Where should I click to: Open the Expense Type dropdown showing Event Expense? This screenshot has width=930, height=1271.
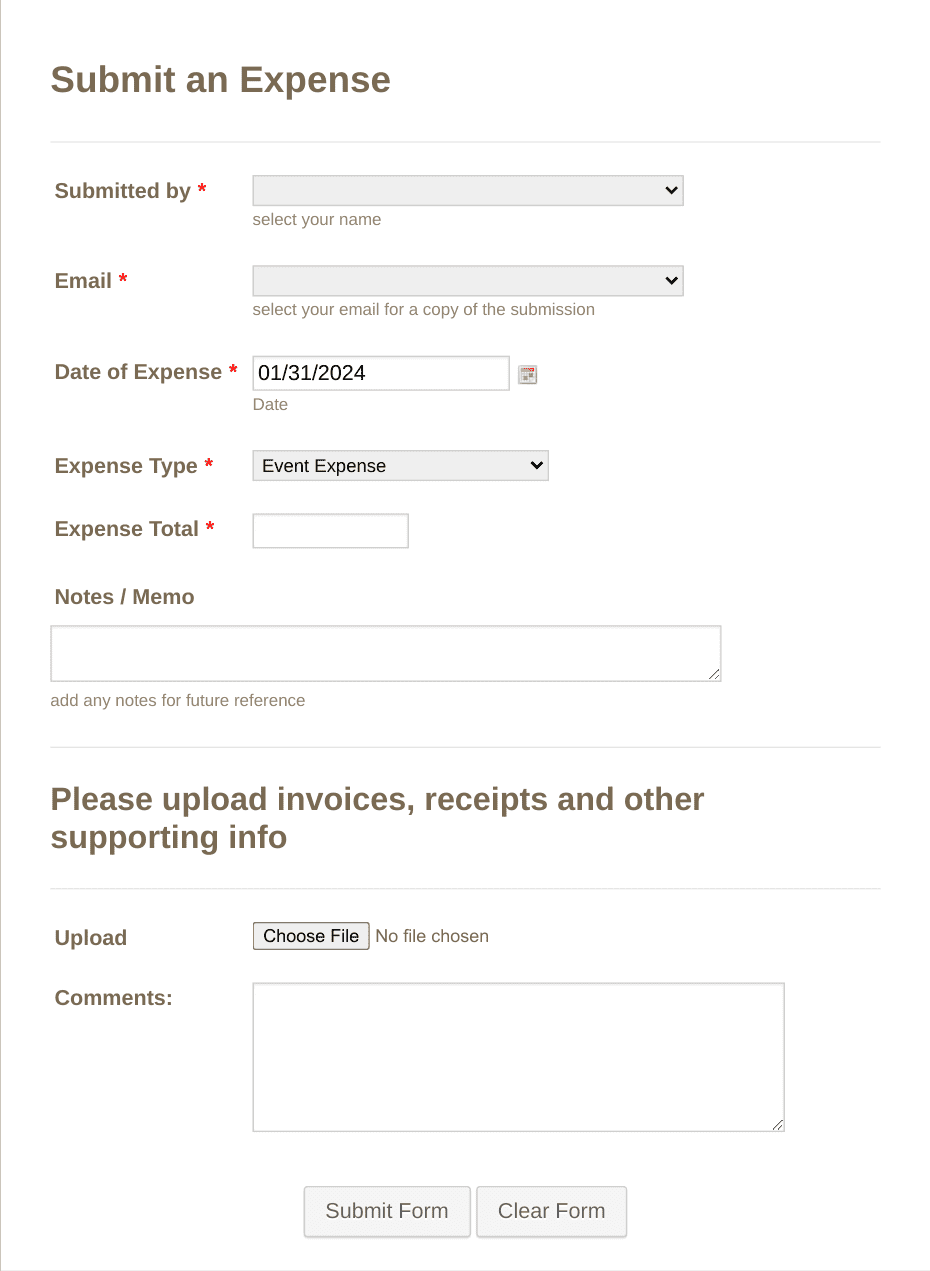400,465
